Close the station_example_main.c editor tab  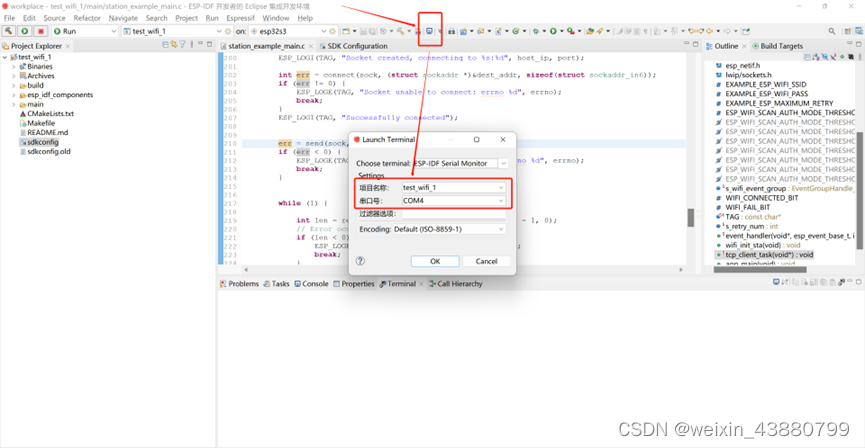tap(311, 46)
